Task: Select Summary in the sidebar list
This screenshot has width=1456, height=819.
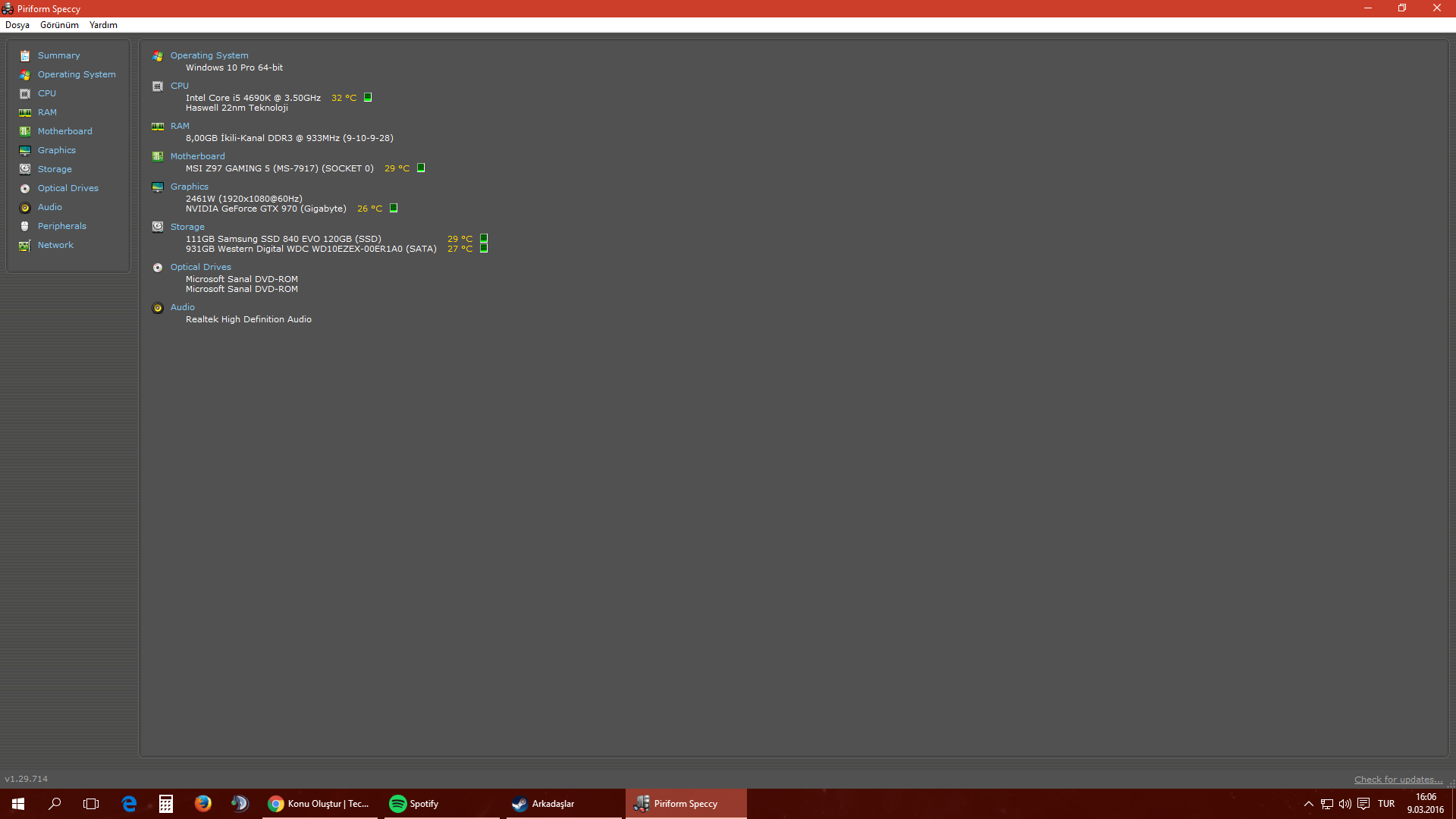Action: point(58,55)
